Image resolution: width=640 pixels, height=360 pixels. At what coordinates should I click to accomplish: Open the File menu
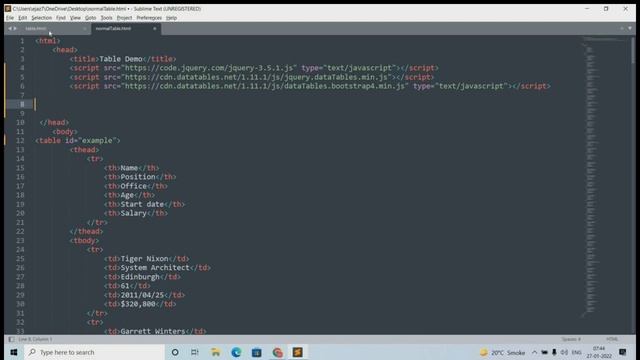click(10, 18)
